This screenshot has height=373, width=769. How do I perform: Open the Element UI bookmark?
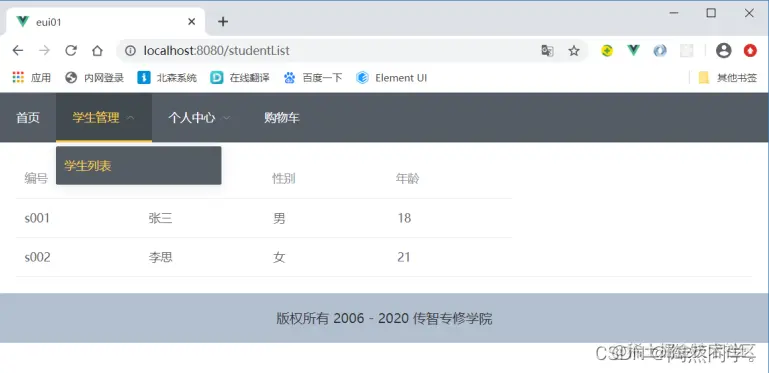[x=391, y=77]
